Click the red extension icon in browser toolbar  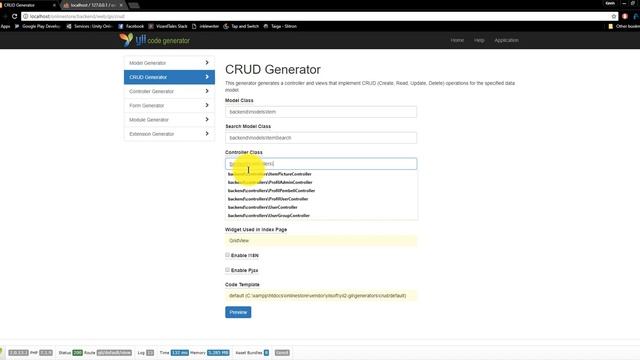click(625, 16)
